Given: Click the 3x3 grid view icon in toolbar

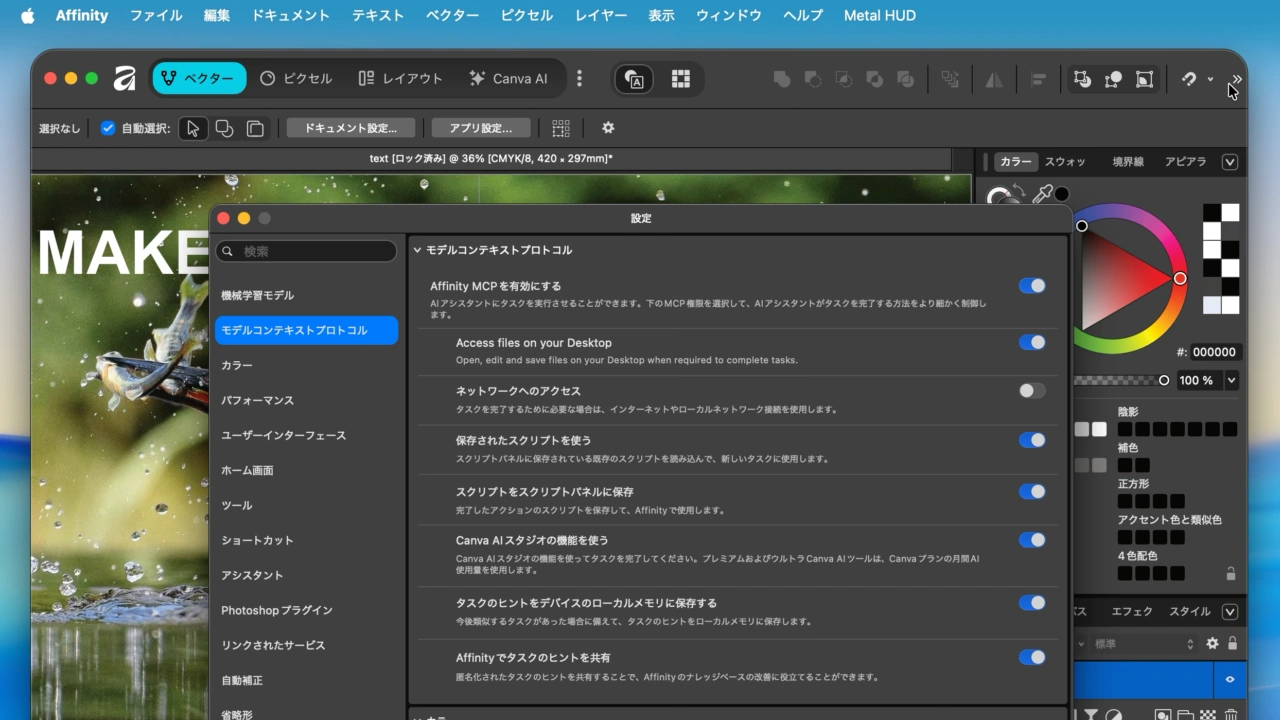Looking at the screenshot, I should pos(681,79).
